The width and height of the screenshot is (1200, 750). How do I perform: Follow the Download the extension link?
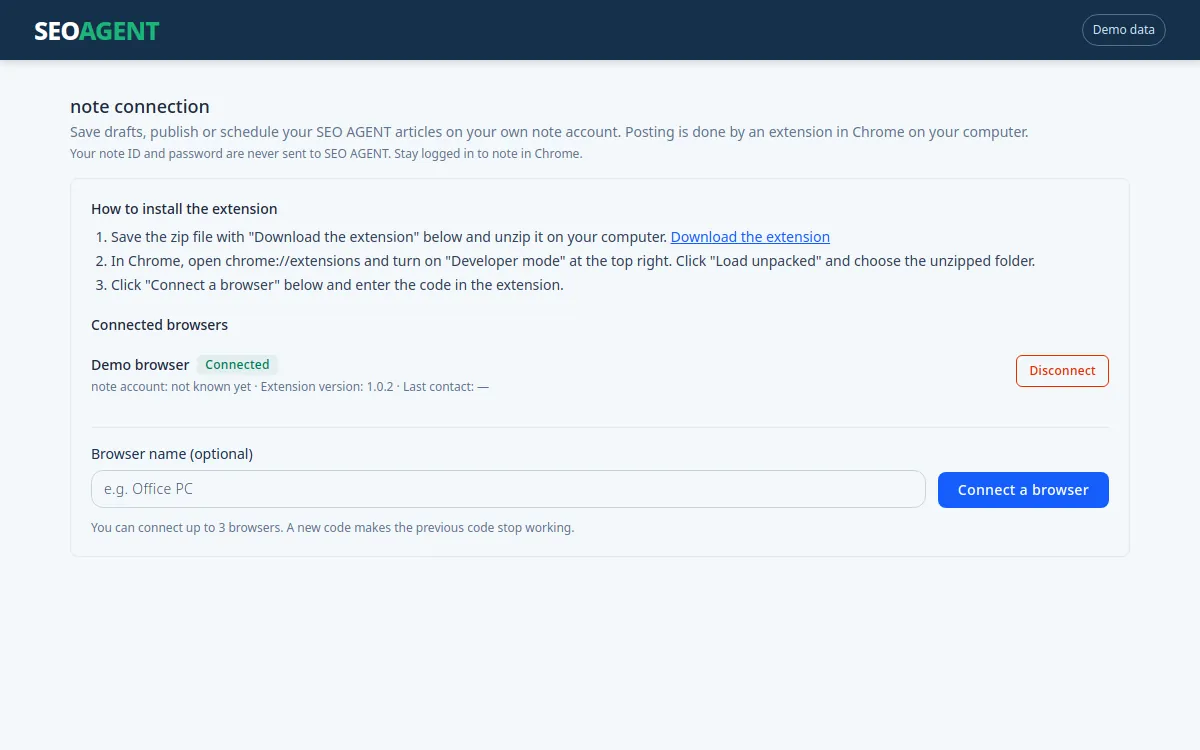[x=750, y=237]
